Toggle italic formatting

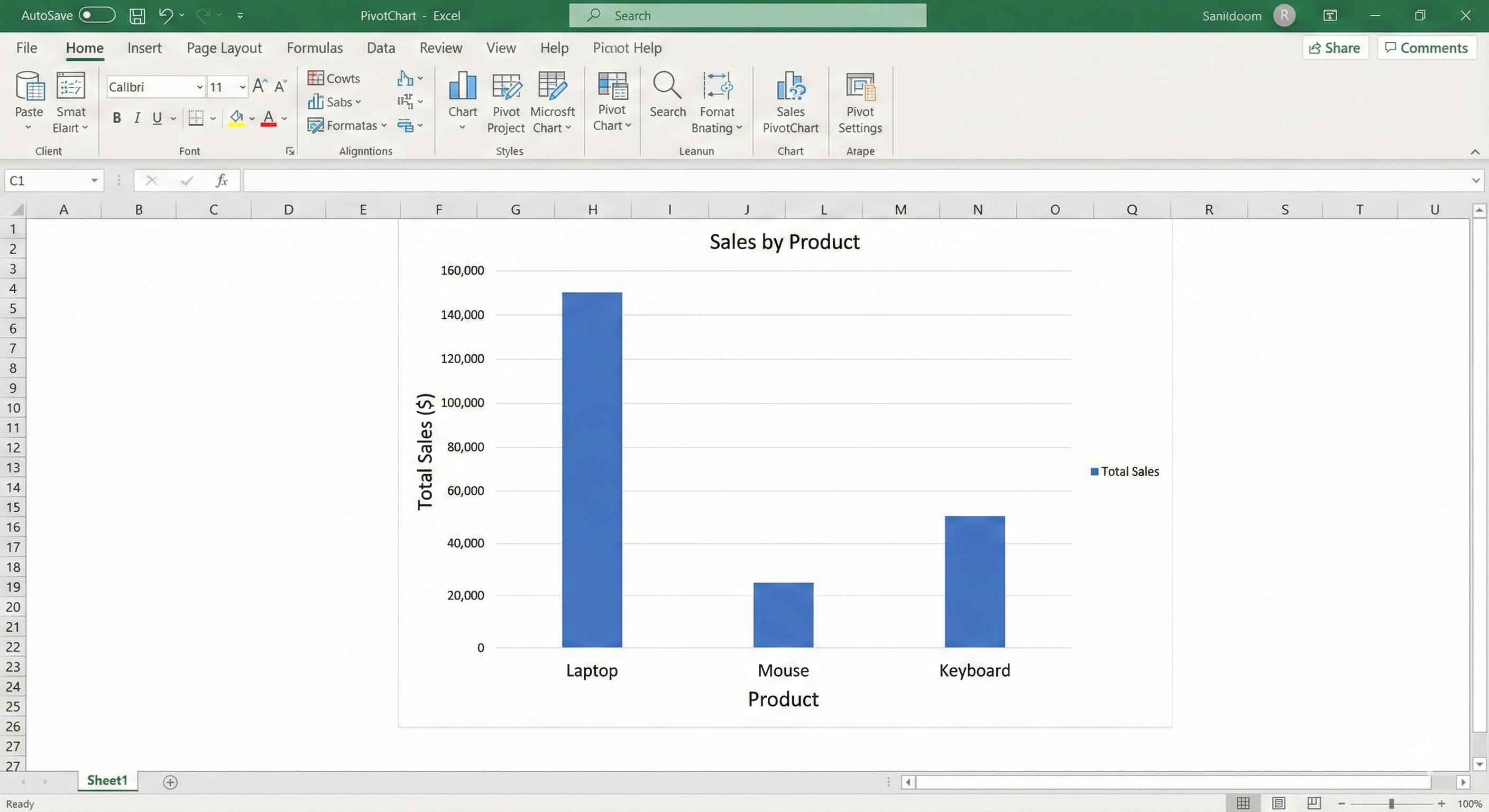tap(137, 118)
